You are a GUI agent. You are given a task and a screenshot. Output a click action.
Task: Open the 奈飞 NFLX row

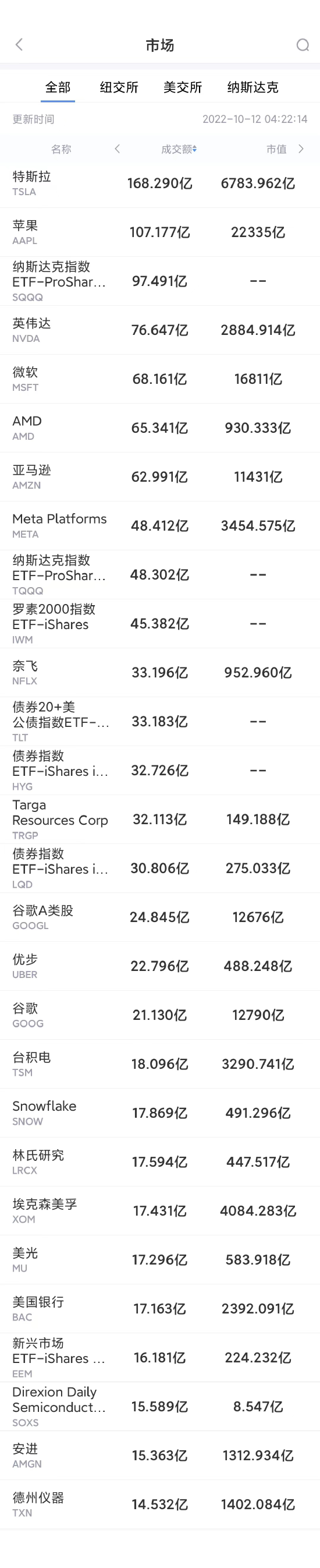[160, 672]
